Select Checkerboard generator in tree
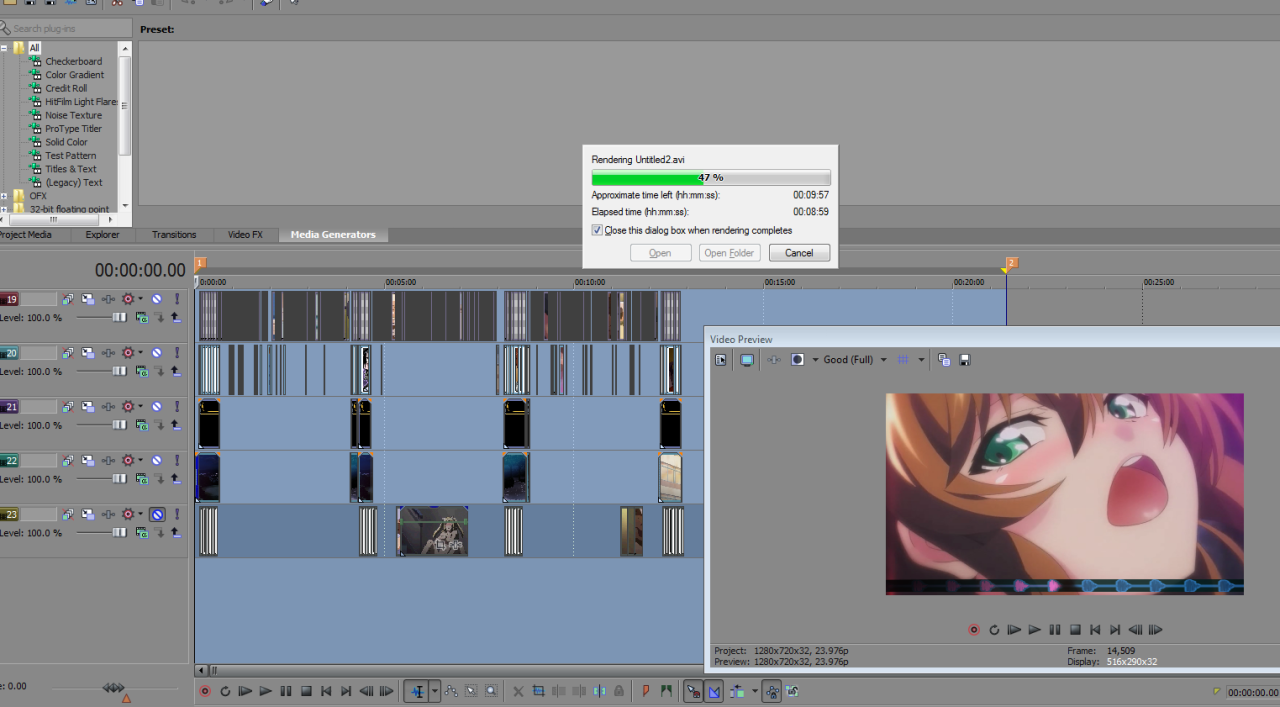This screenshot has width=1280, height=707. click(73, 61)
